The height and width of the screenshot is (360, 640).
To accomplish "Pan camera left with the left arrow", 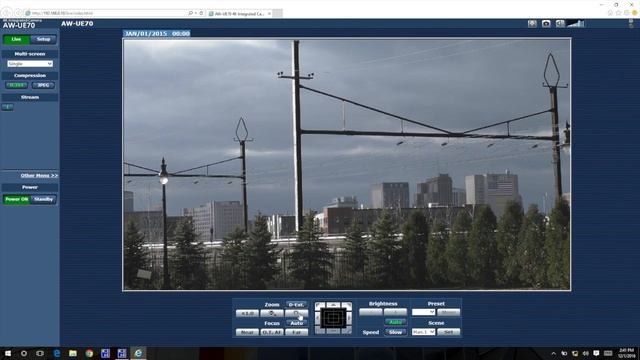I will coord(318,318).
